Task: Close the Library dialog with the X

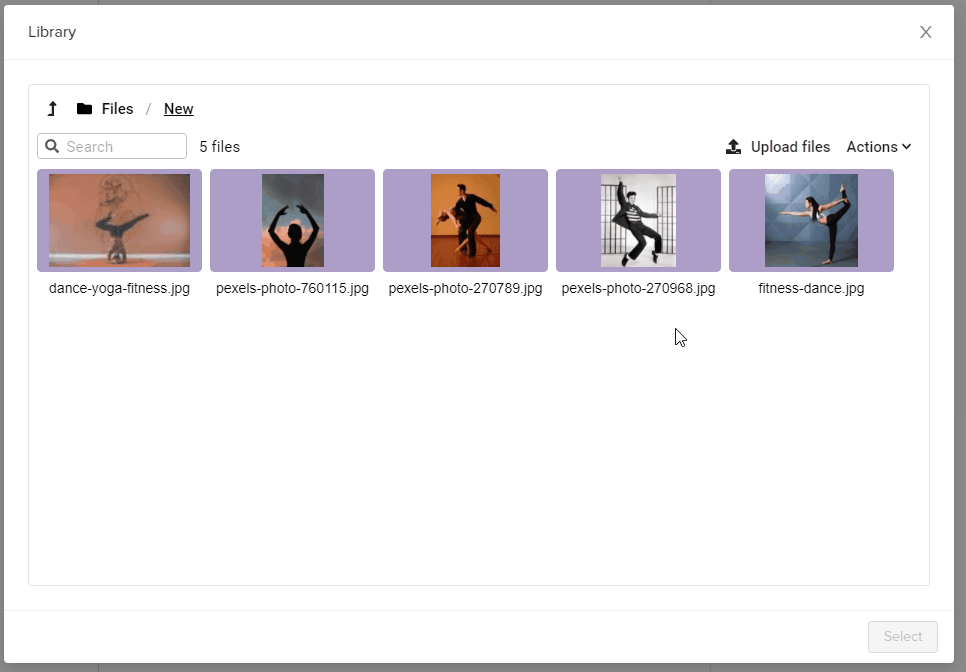Action: coord(925,32)
